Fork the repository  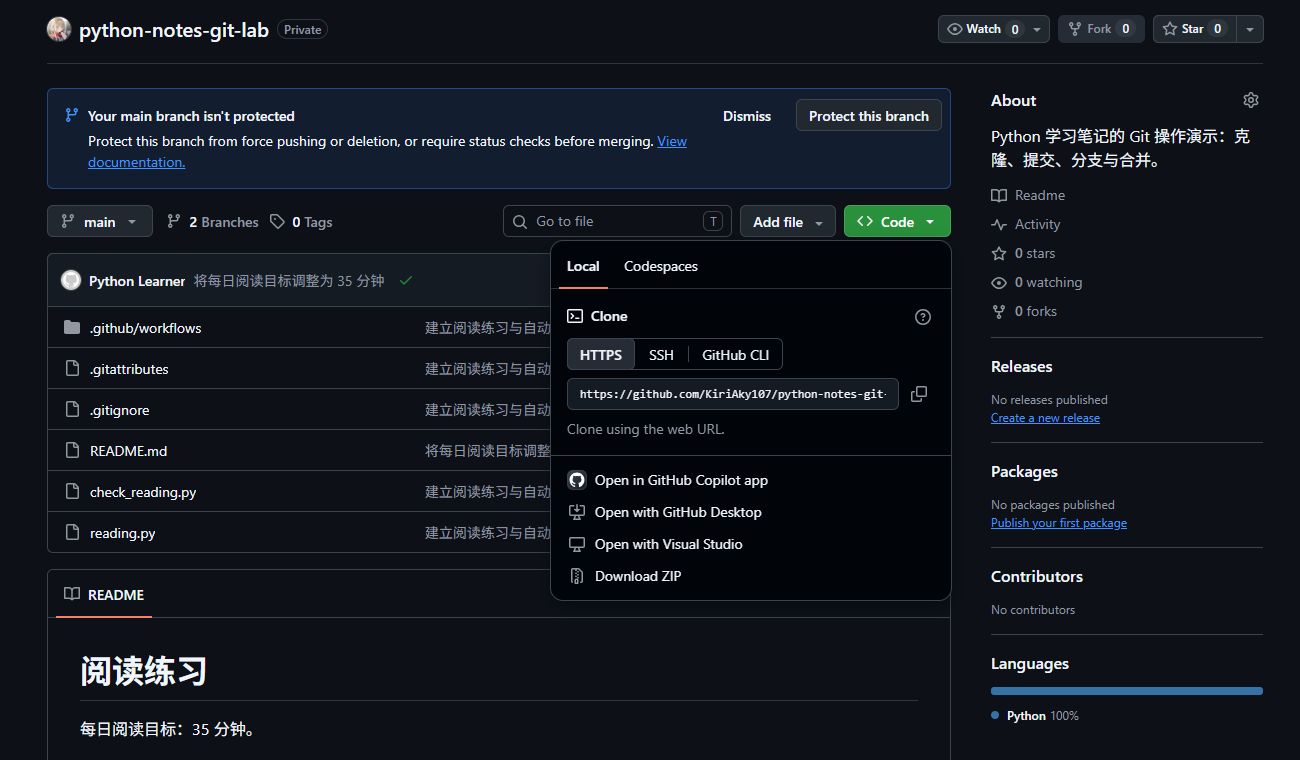[1101, 29]
